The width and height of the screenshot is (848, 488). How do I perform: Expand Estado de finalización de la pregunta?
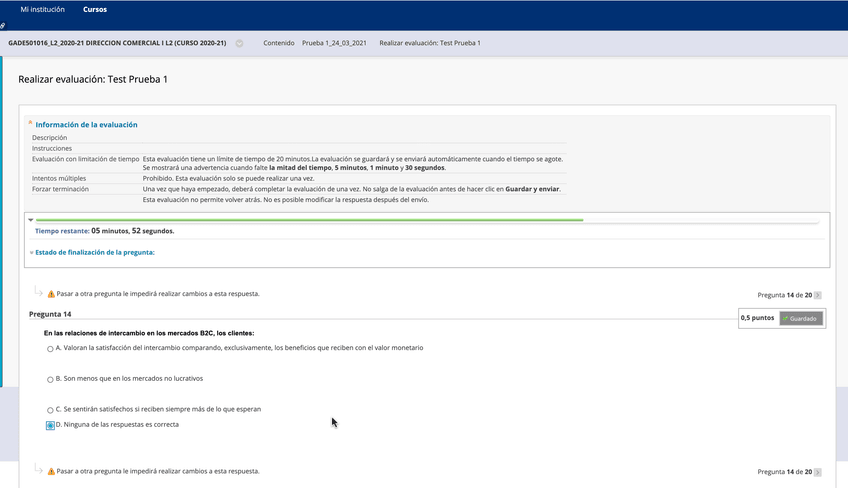94,252
